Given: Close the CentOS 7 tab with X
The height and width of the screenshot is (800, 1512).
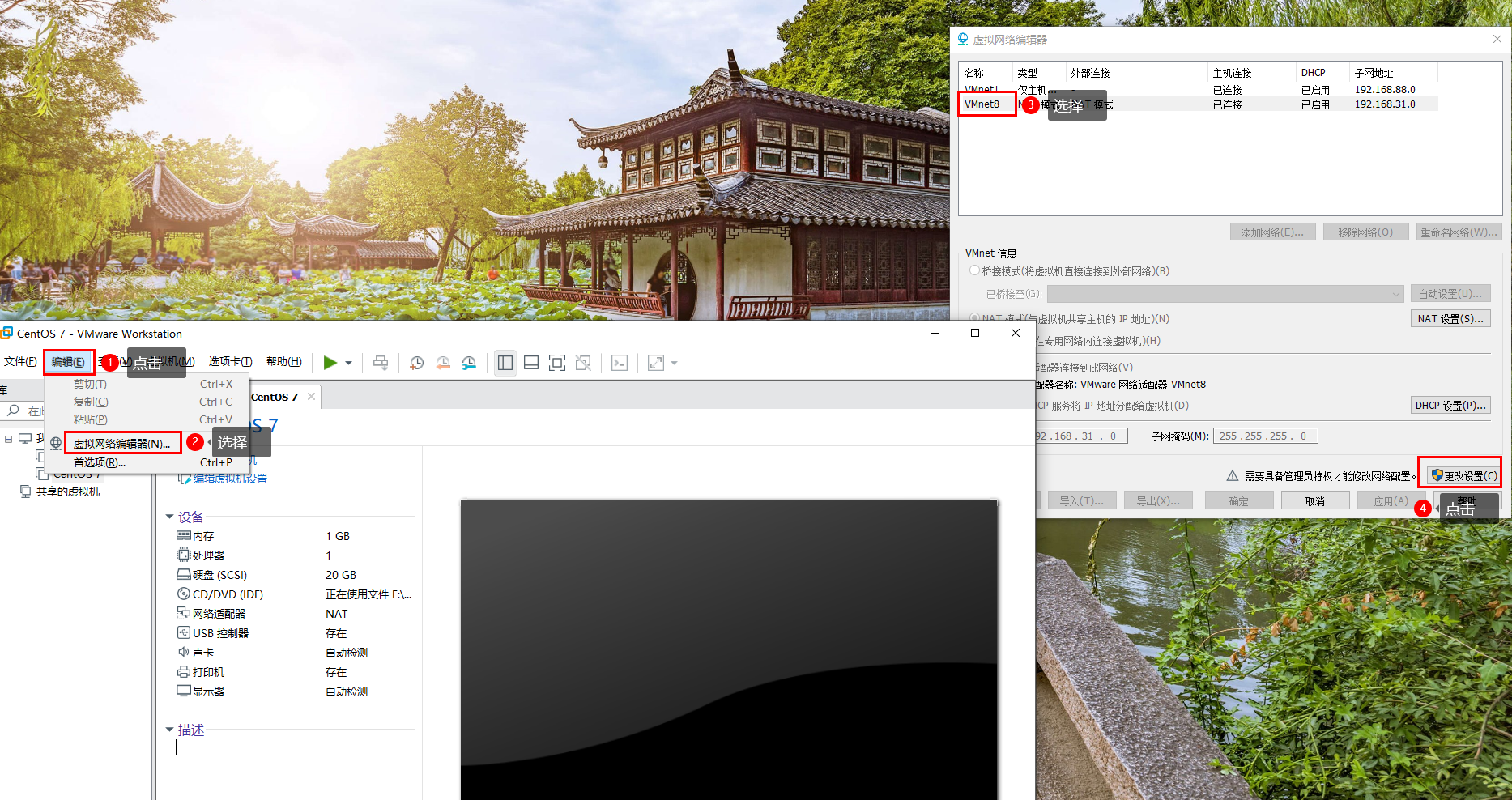Looking at the screenshot, I should click(311, 397).
